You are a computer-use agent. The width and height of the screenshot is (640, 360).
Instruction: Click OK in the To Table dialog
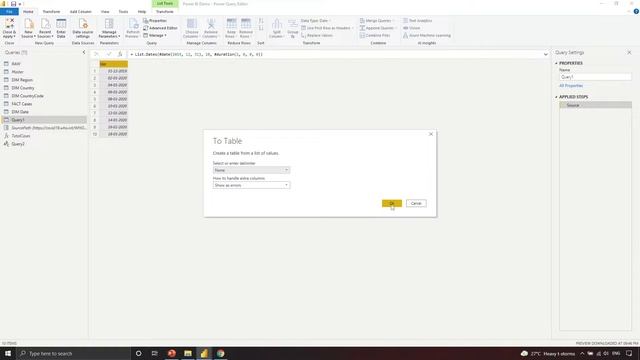pos(392,203)
